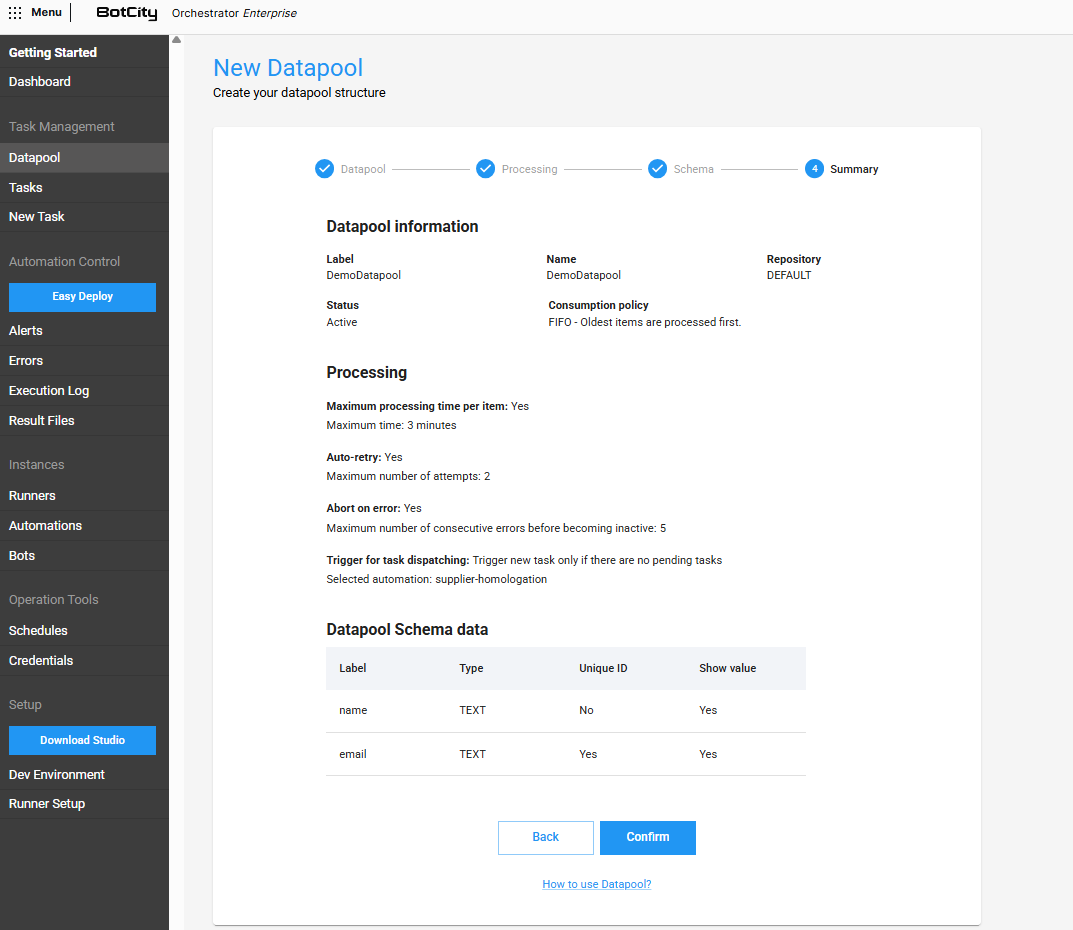This screenshot has width=1073, height=930.
Task: Click the Download Studio button
Action: (x=82, y=740)
